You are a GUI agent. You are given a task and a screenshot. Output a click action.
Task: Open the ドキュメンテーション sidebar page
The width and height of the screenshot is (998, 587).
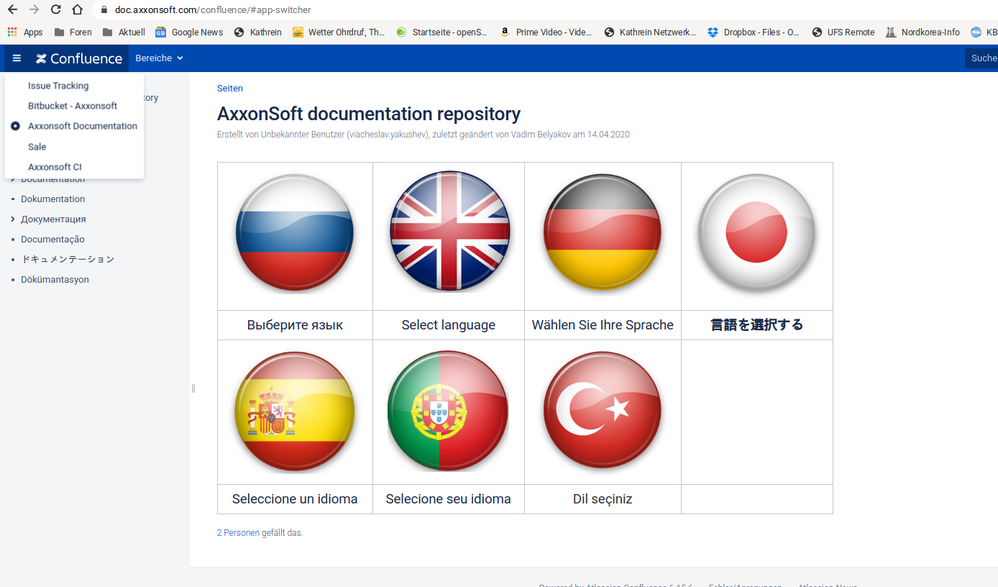click(x=67, y=259)
